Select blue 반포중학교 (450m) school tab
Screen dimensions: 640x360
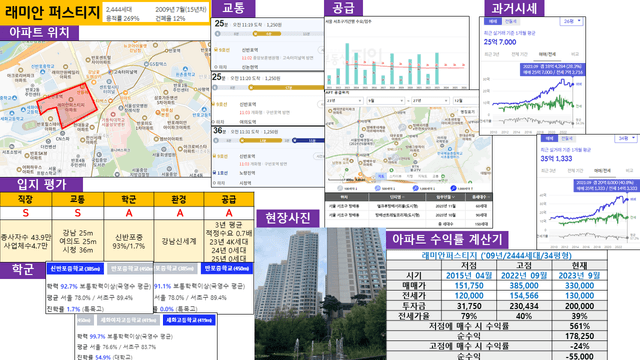(x=227, y=268)
